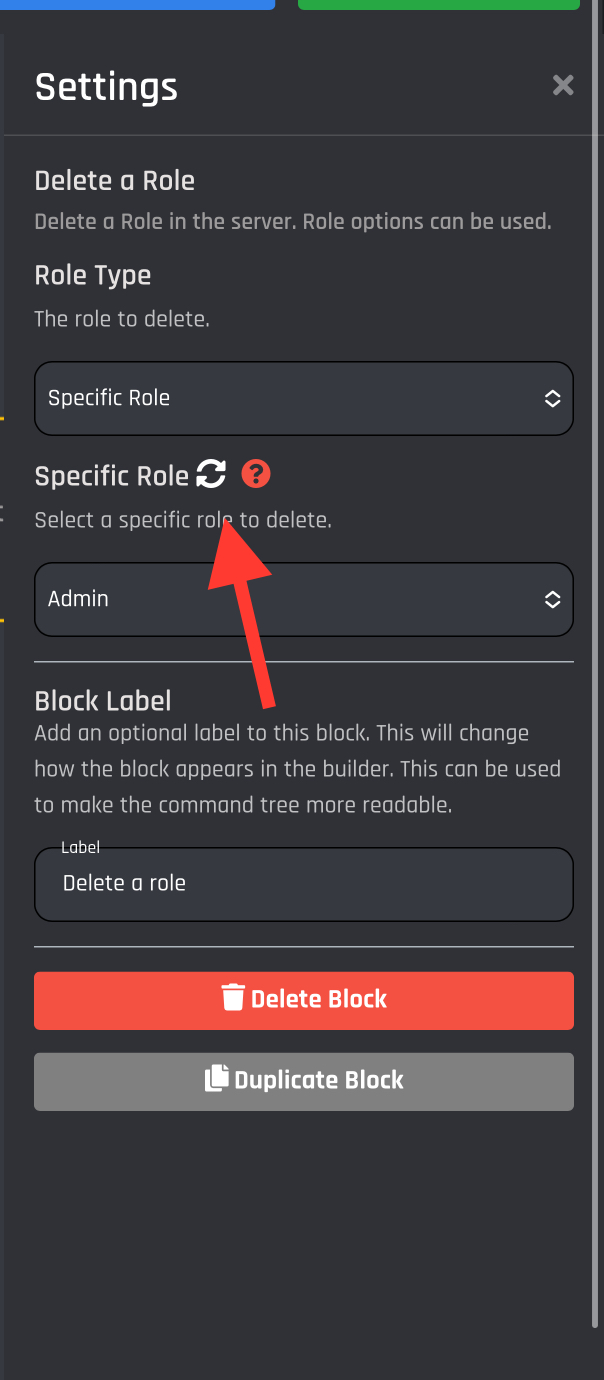Click the "Block Label" section heading
This screenshot has height=1380, width=604.
click(103, 700)
